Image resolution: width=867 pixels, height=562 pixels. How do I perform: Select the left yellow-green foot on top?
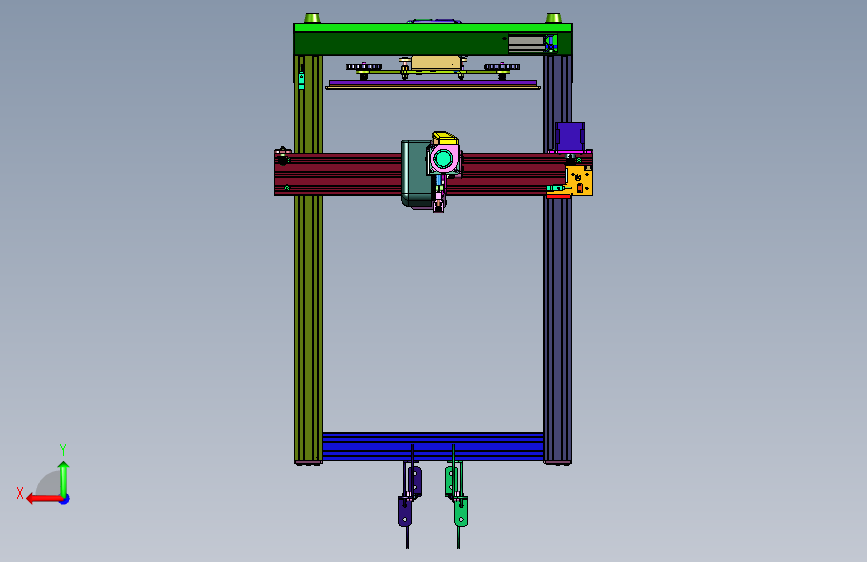click(312, 18)
